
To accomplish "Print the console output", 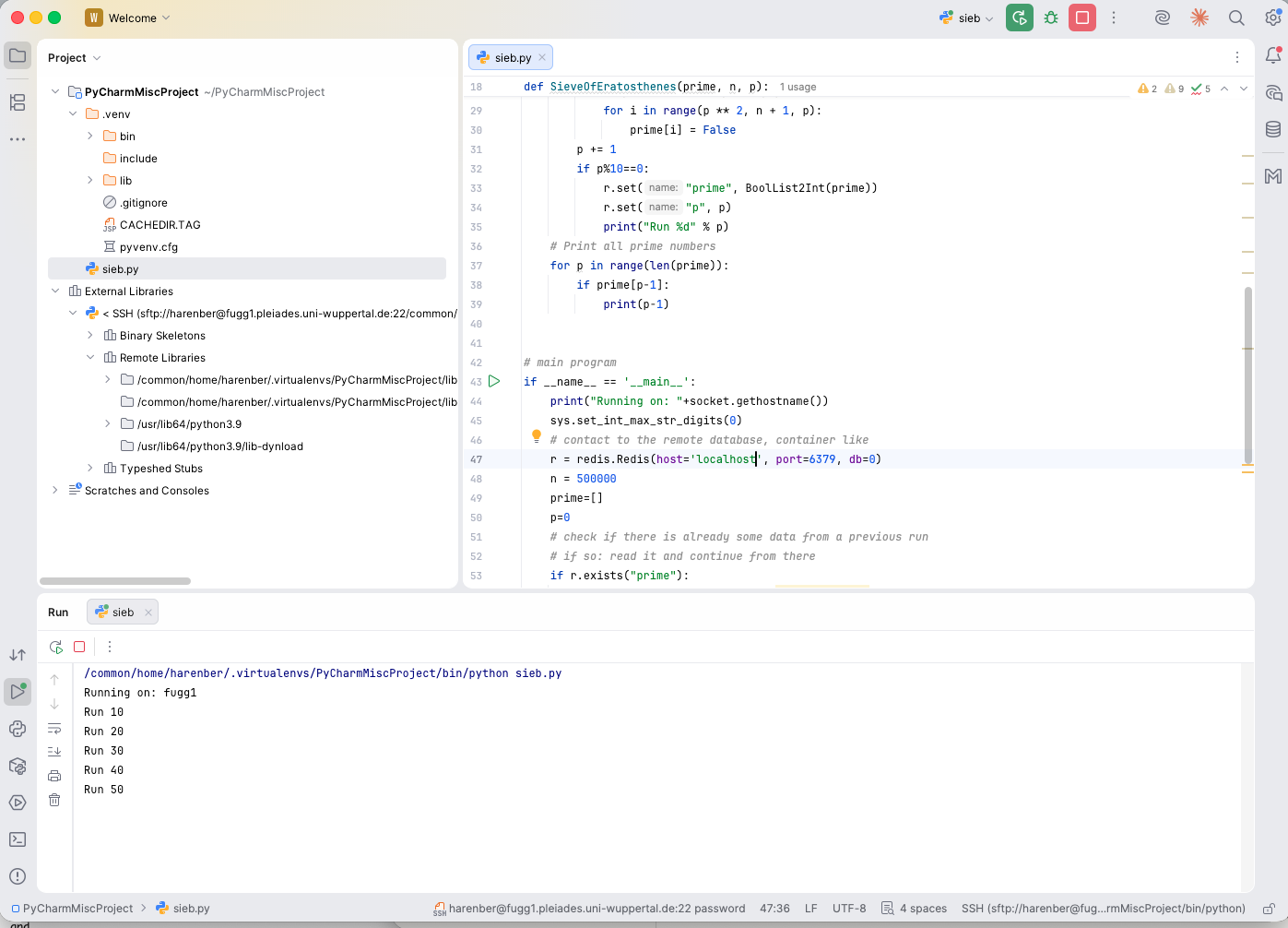I will point(54,775).
